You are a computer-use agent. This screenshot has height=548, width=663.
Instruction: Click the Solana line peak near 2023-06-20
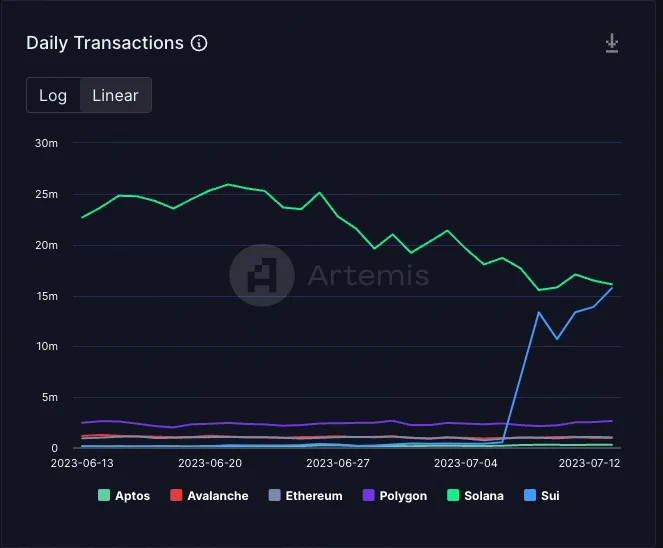coord(228,184)
